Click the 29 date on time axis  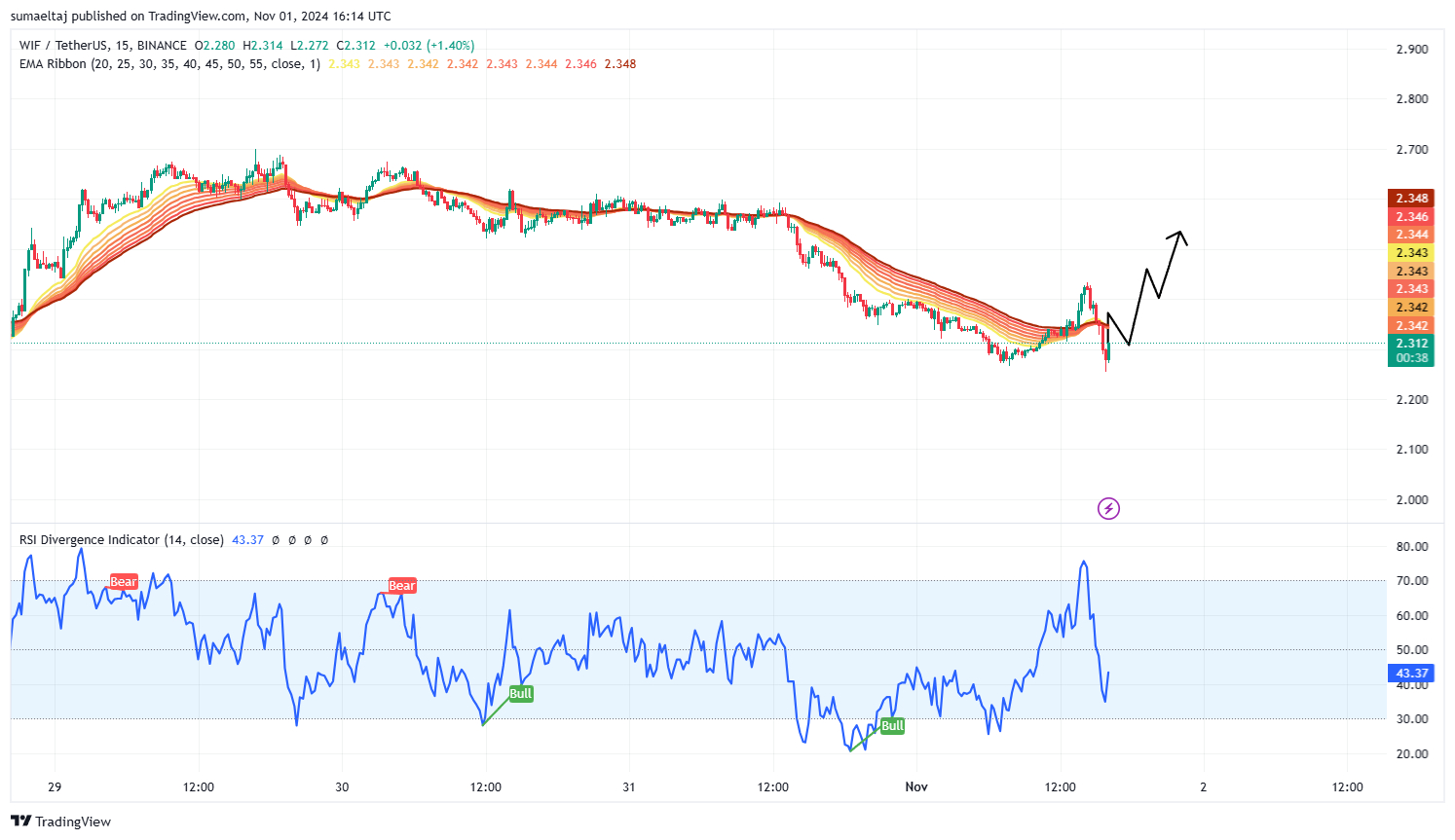[x=55, y=787]
